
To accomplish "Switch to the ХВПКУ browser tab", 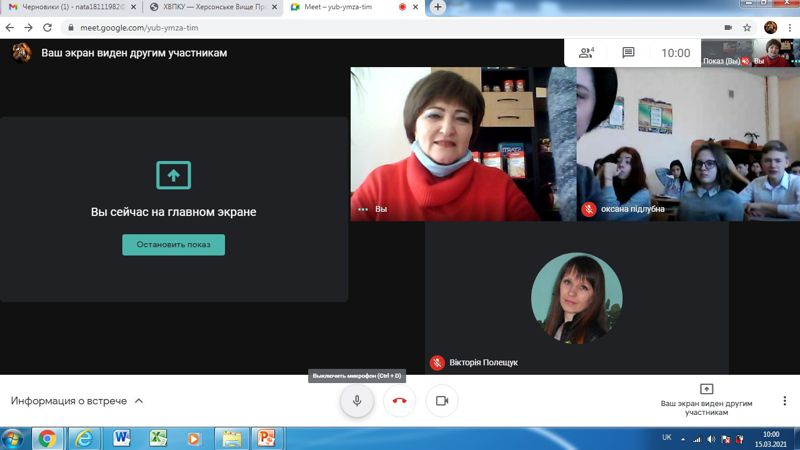I will (212, 7).
